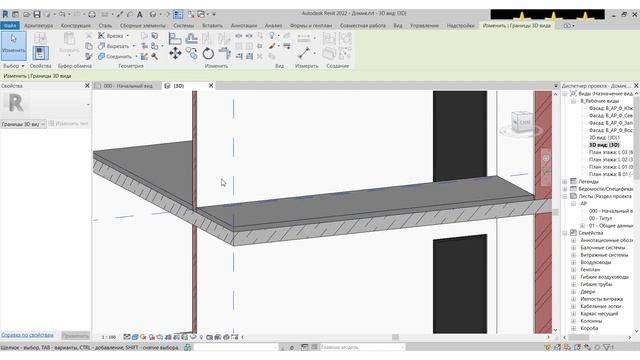Viewport: 640px width, 360px height.
Task: Click the Trim/Extend to corner icon
Action: coord(224,53)
